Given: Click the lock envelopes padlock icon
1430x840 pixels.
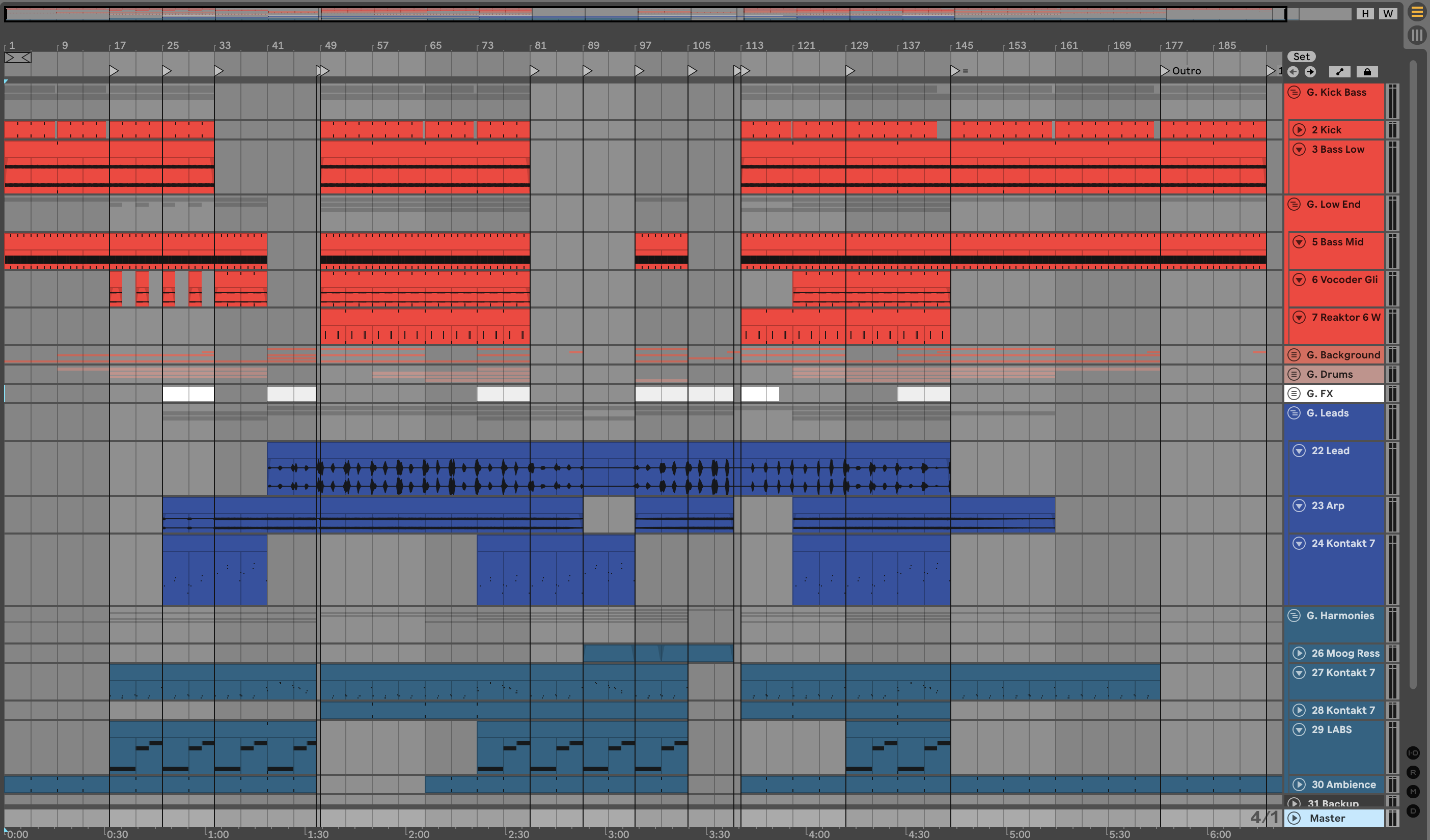Looking at the screenshot, I should pos(1367,71).
